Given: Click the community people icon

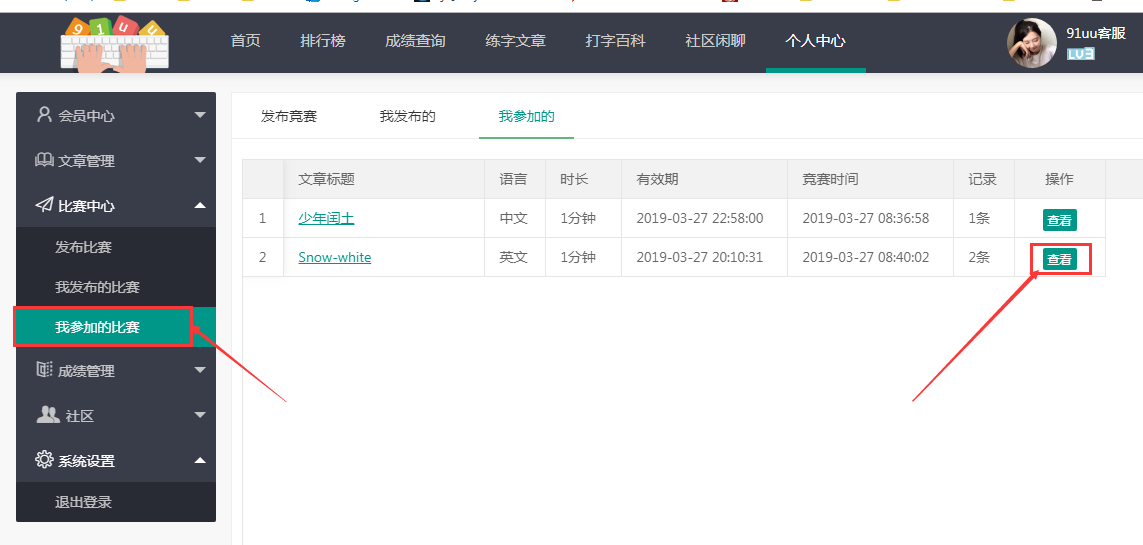Looking at the screenshot, I should 47,415.
